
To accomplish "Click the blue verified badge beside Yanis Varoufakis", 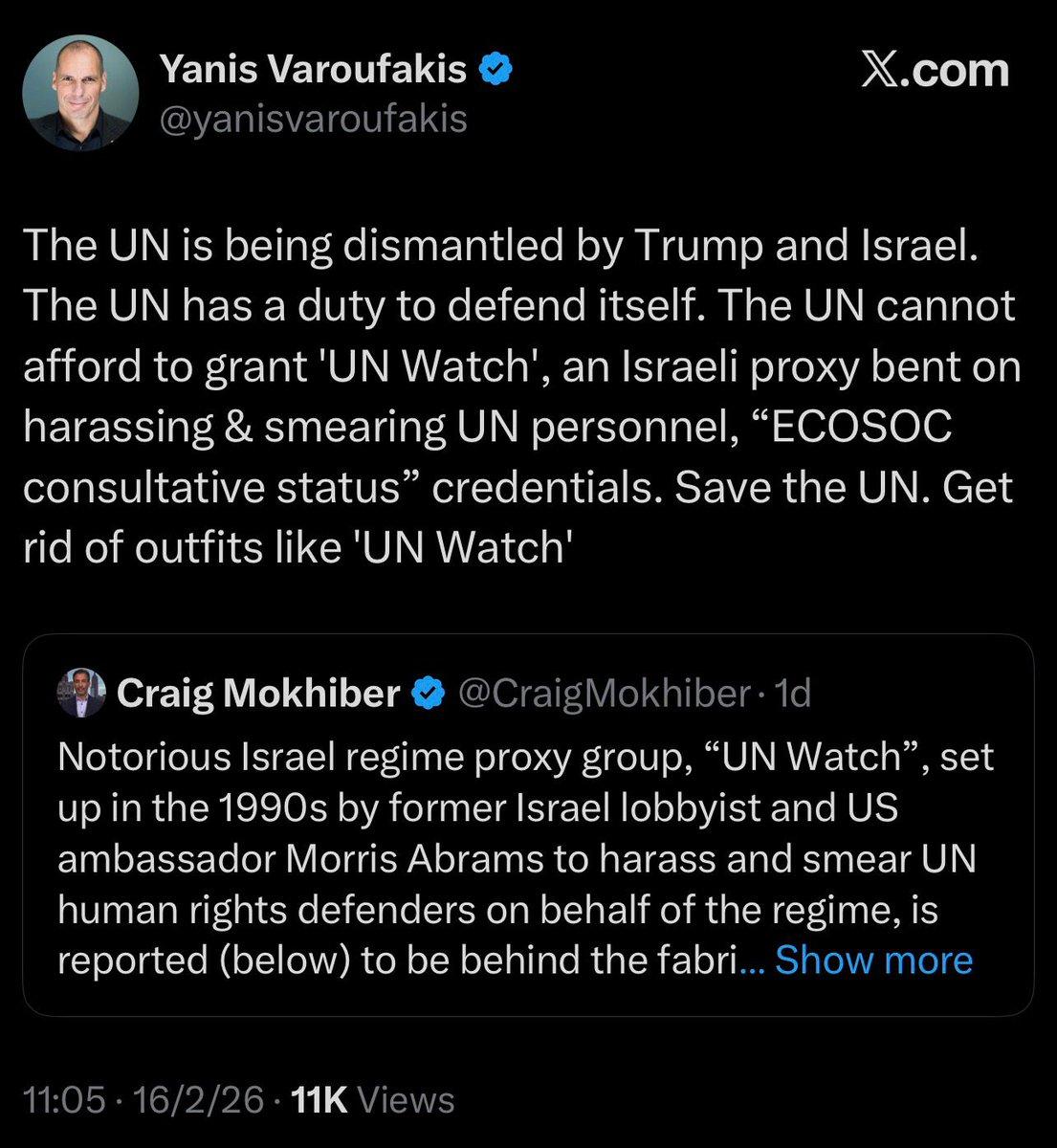I will click(x=497, y=68).
